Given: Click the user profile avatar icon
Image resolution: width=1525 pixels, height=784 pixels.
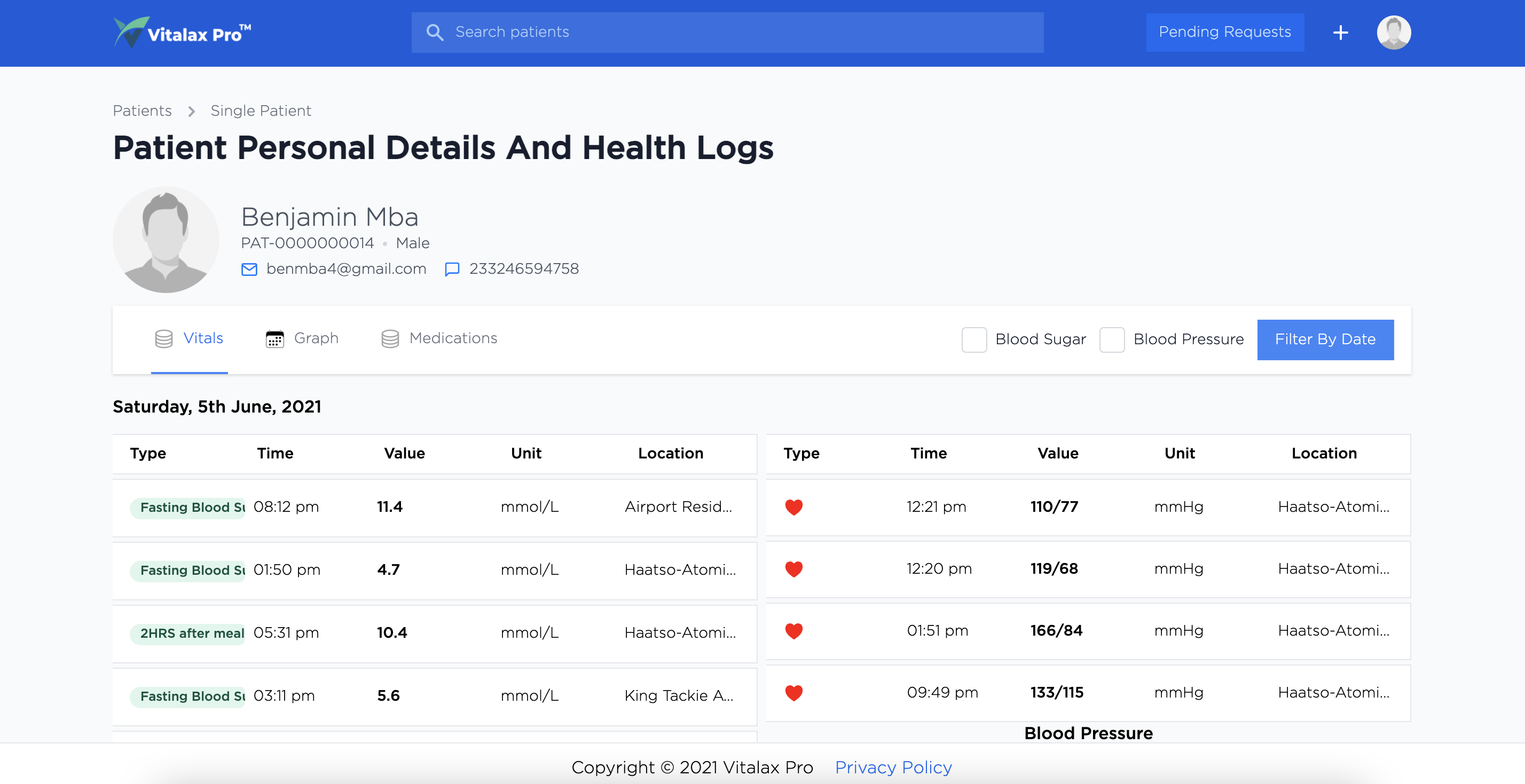Looking at the screenshot, I should coord(1394,32).
